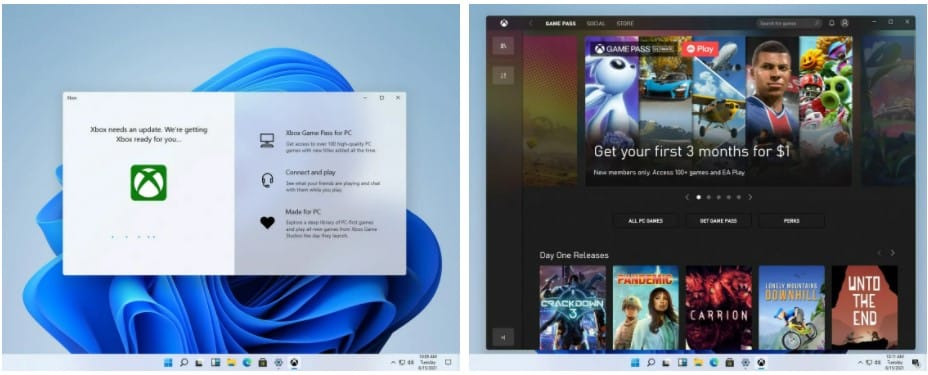928x375 pixels.
Task: Focus the Search for games field
Action: point(789,23)
